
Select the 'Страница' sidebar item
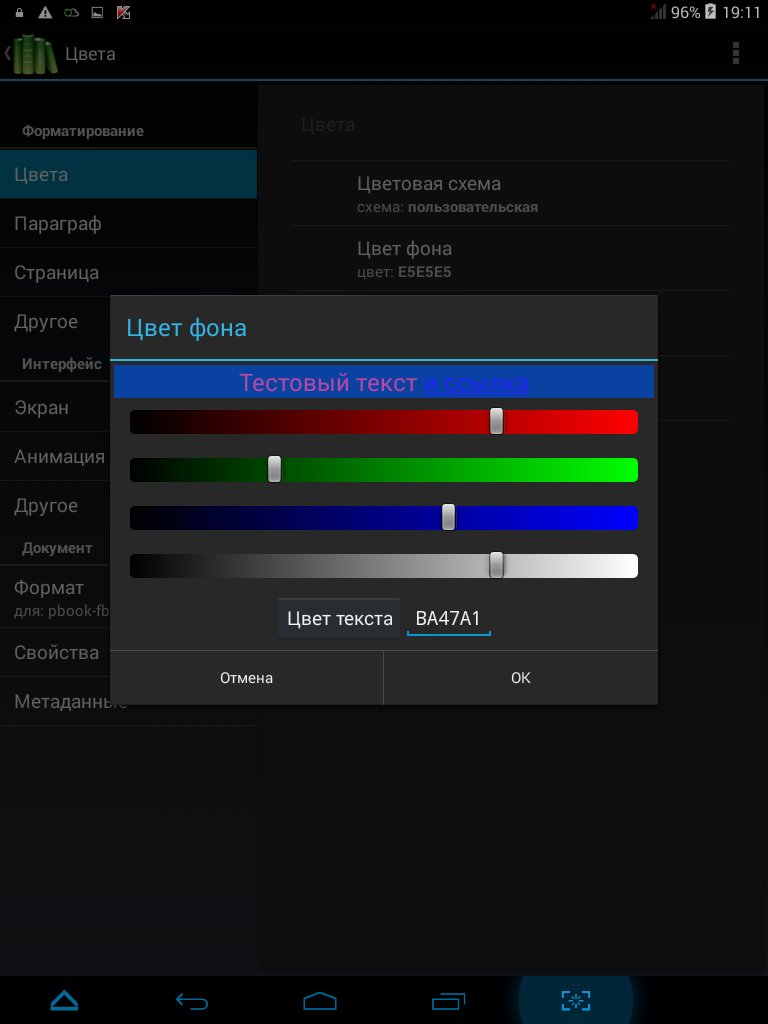coord(128,272)
